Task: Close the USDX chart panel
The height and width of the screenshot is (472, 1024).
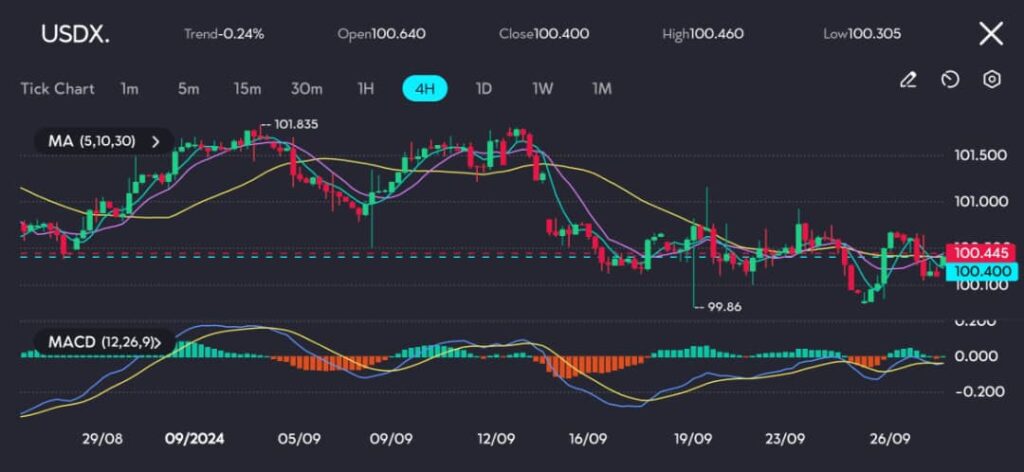Action: click(x=990, y=34)
